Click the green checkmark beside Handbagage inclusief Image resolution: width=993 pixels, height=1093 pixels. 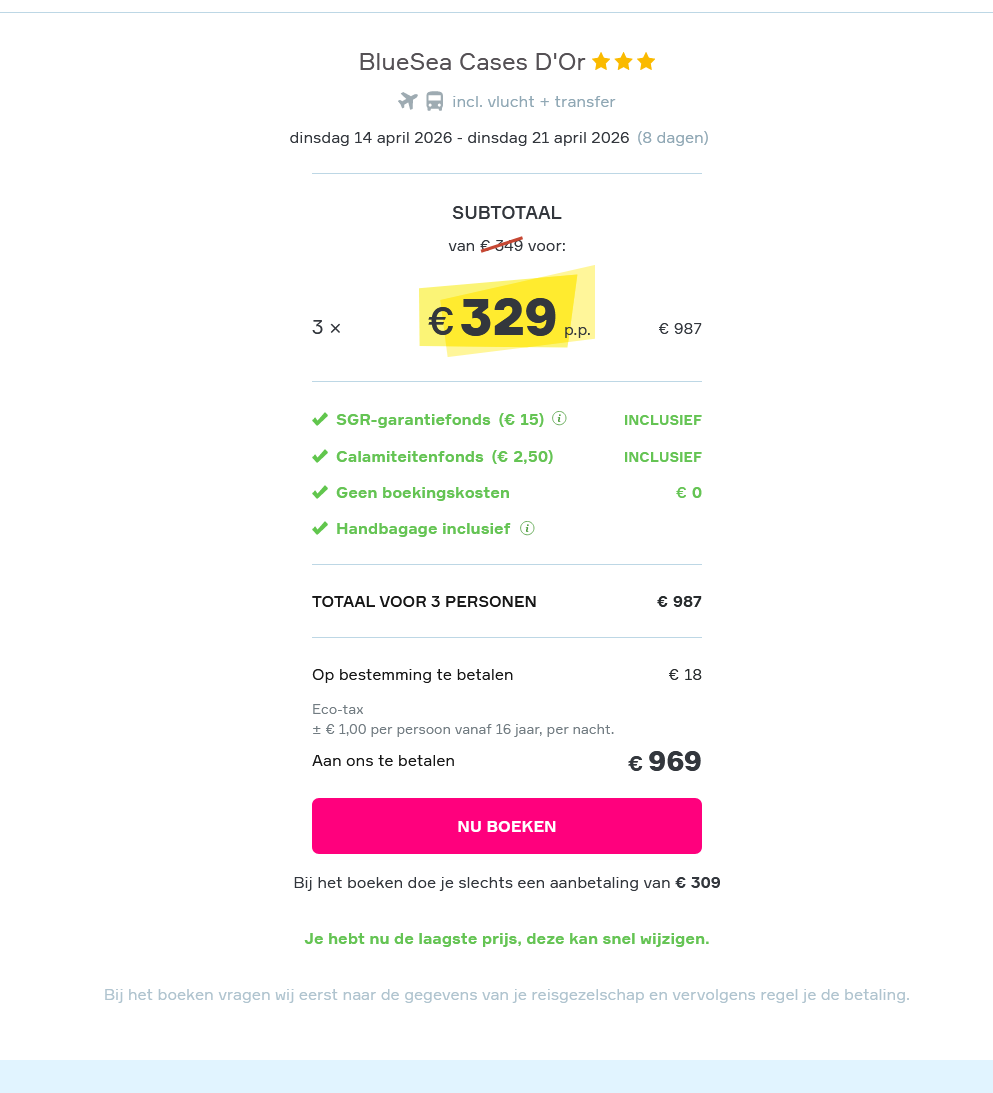tap(320, 528)
